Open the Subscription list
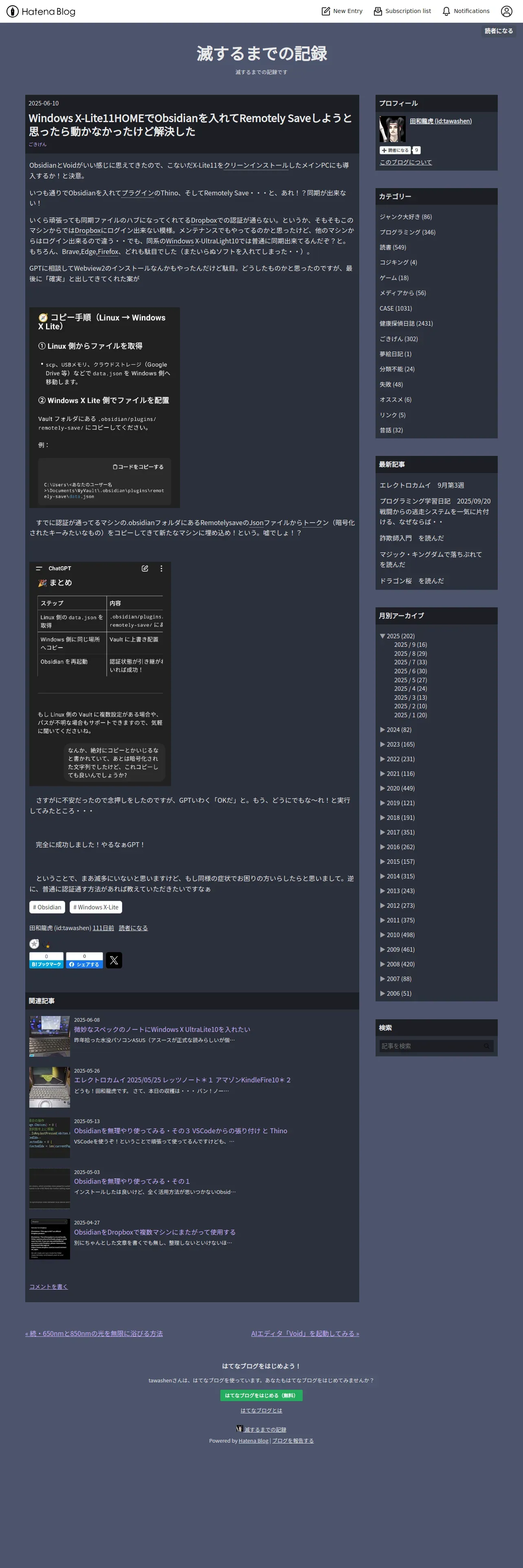Viewport: 523px width, 1568px height. [402, 11]
